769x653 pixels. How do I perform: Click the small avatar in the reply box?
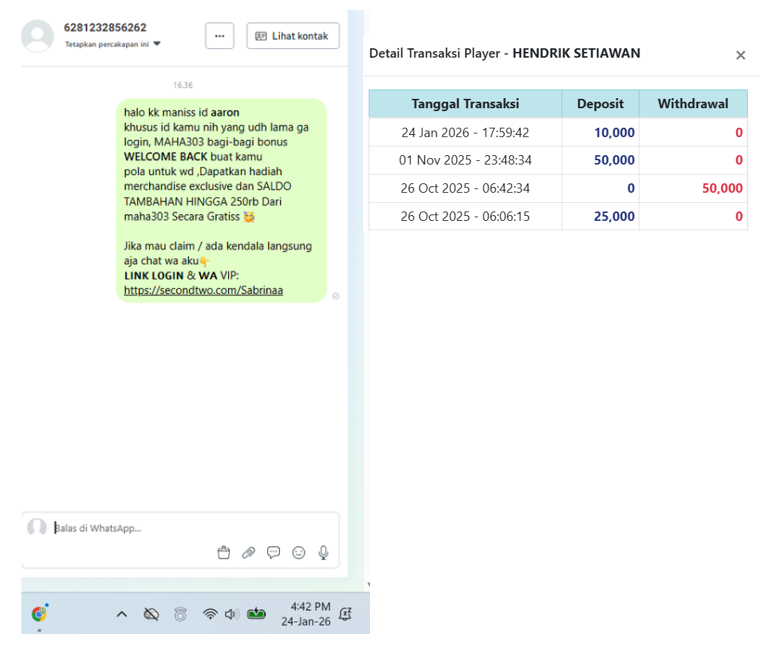[37, 527]
